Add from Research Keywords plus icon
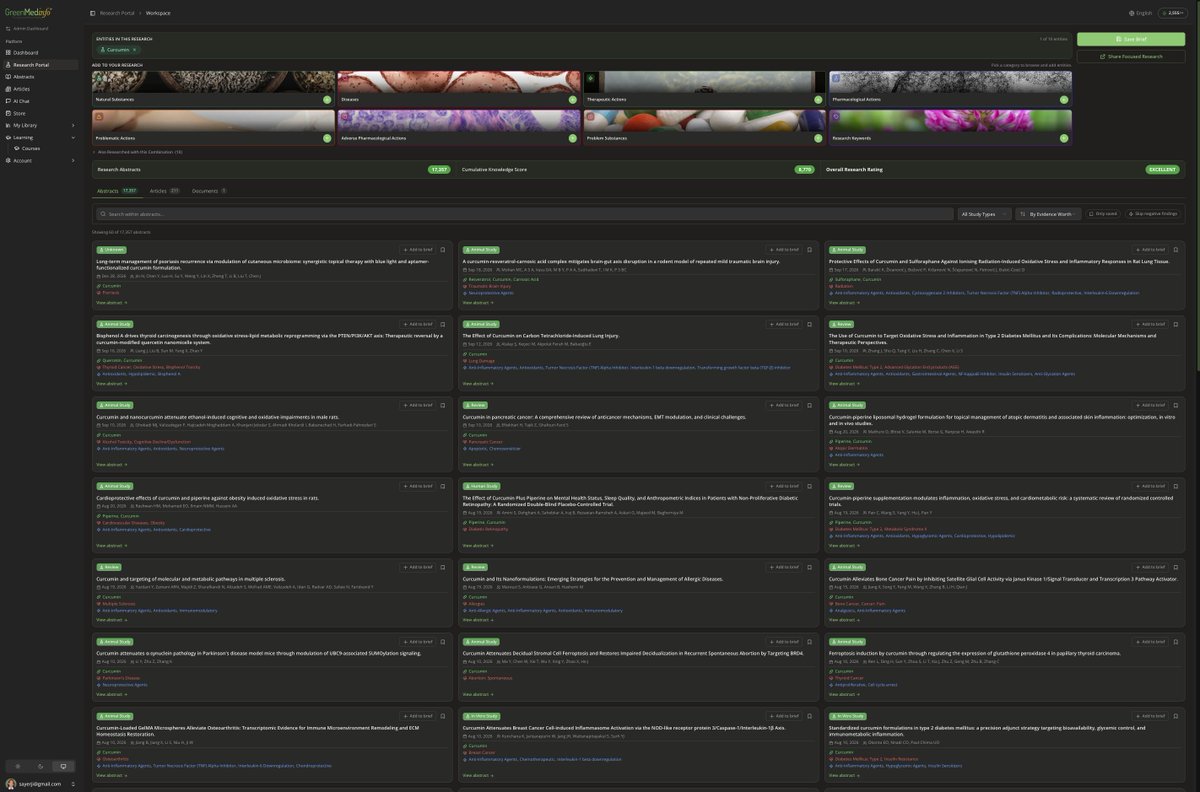This screenshot has height=792, width=1200. click(x=1063, y=138)
